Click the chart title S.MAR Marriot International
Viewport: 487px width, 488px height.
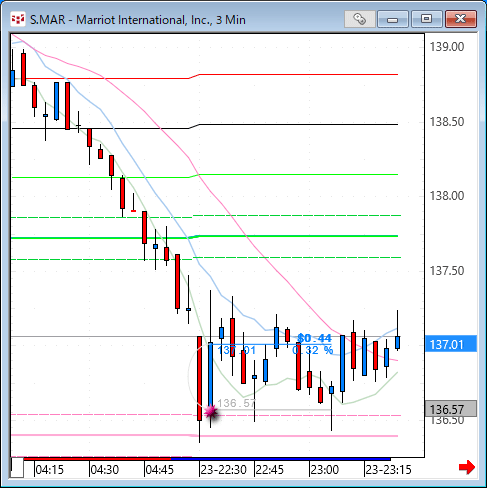coord(138,20)
